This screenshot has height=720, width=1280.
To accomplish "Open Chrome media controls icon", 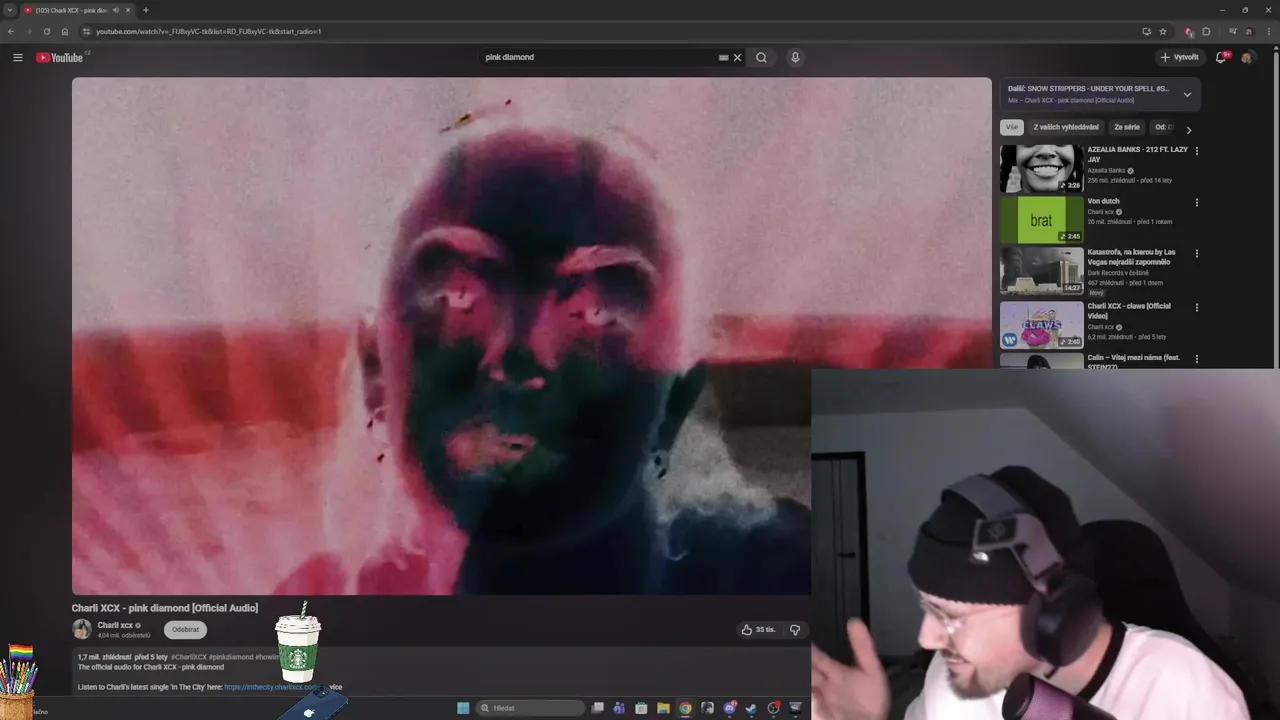I will pyautogui.click(x=1233, y=31).
